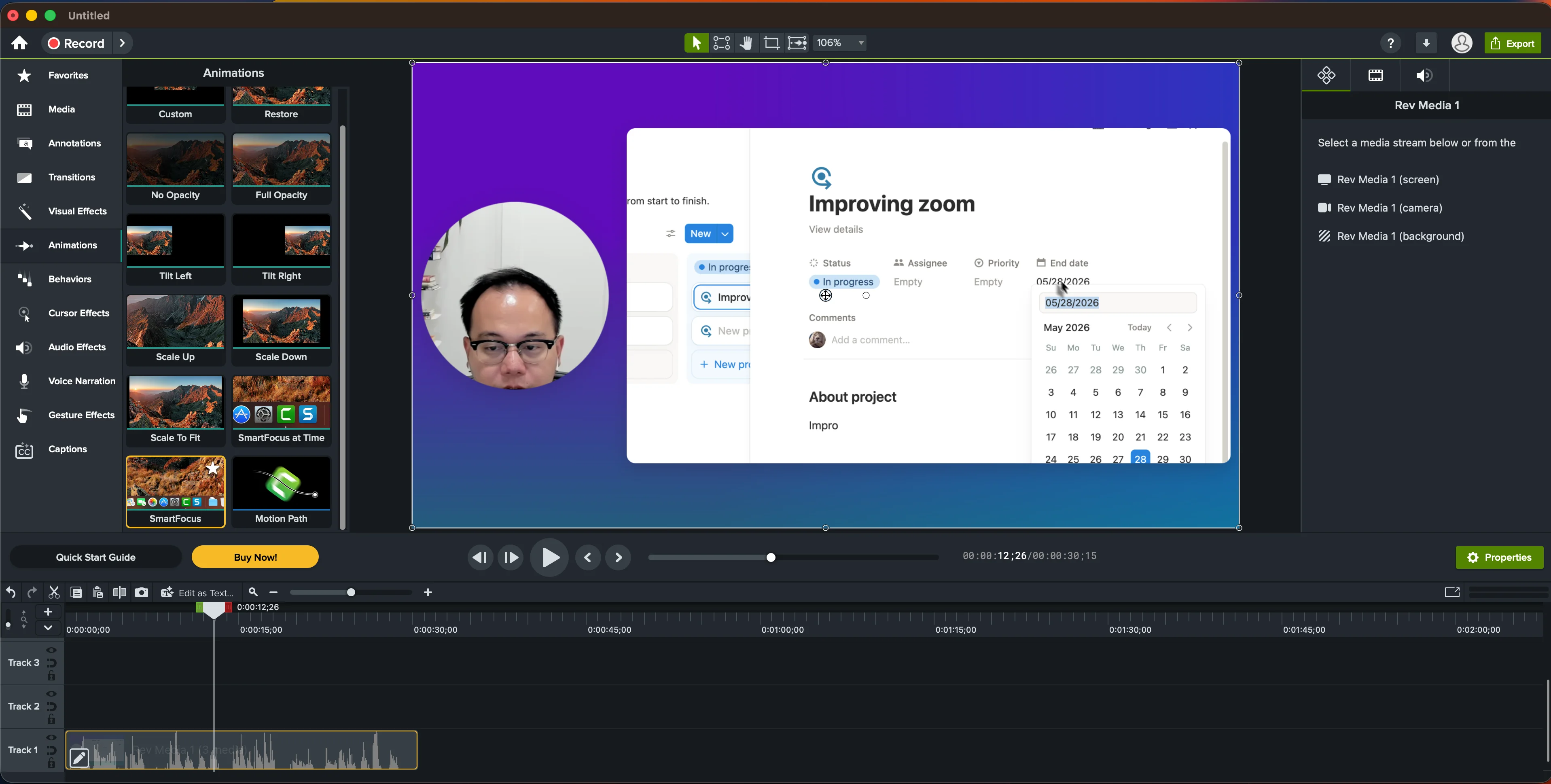Capture a frame snapshot with camera icon

[x=142, y=593]
